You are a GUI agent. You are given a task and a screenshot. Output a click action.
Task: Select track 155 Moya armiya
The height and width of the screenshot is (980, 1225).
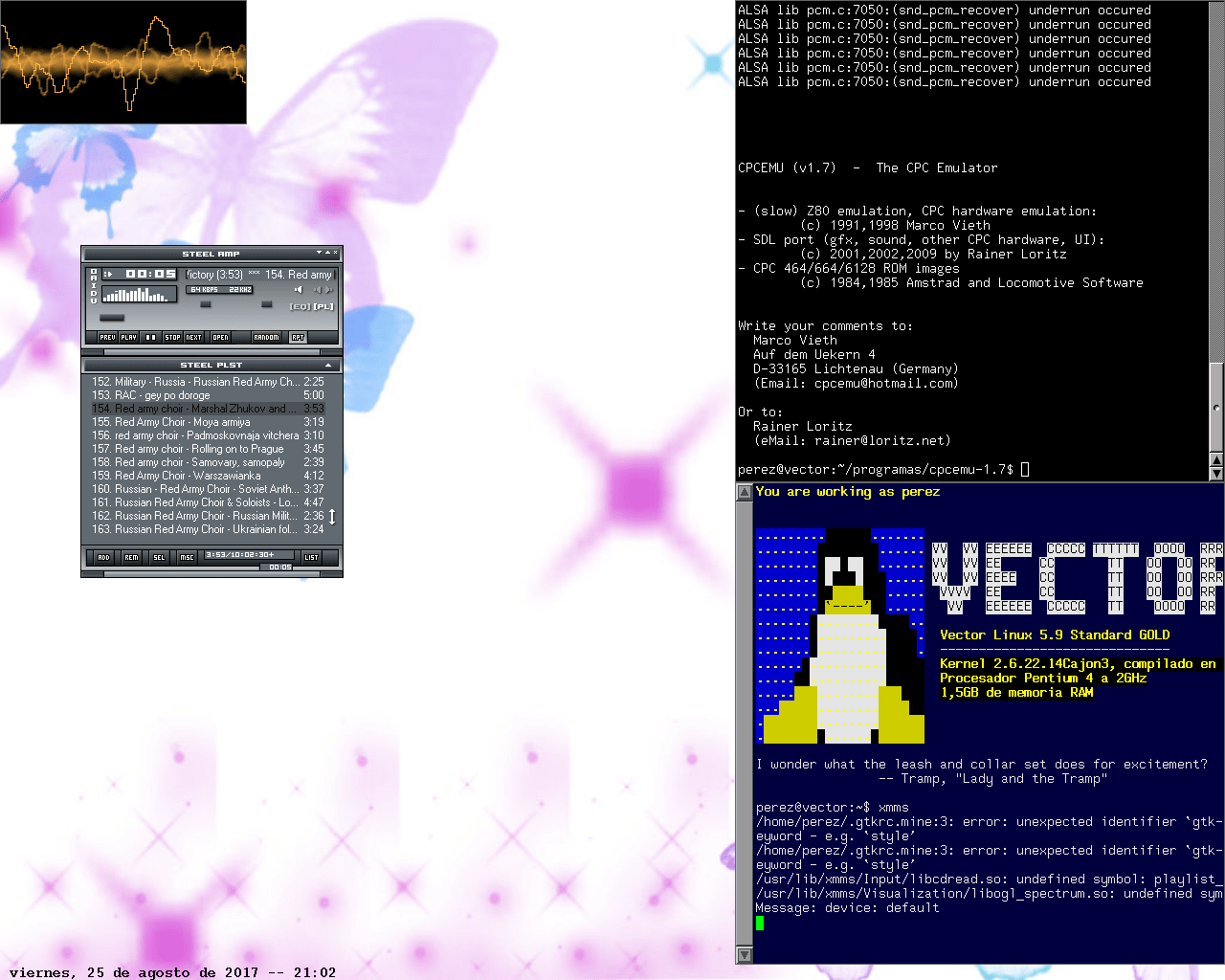tap(208, 422)
